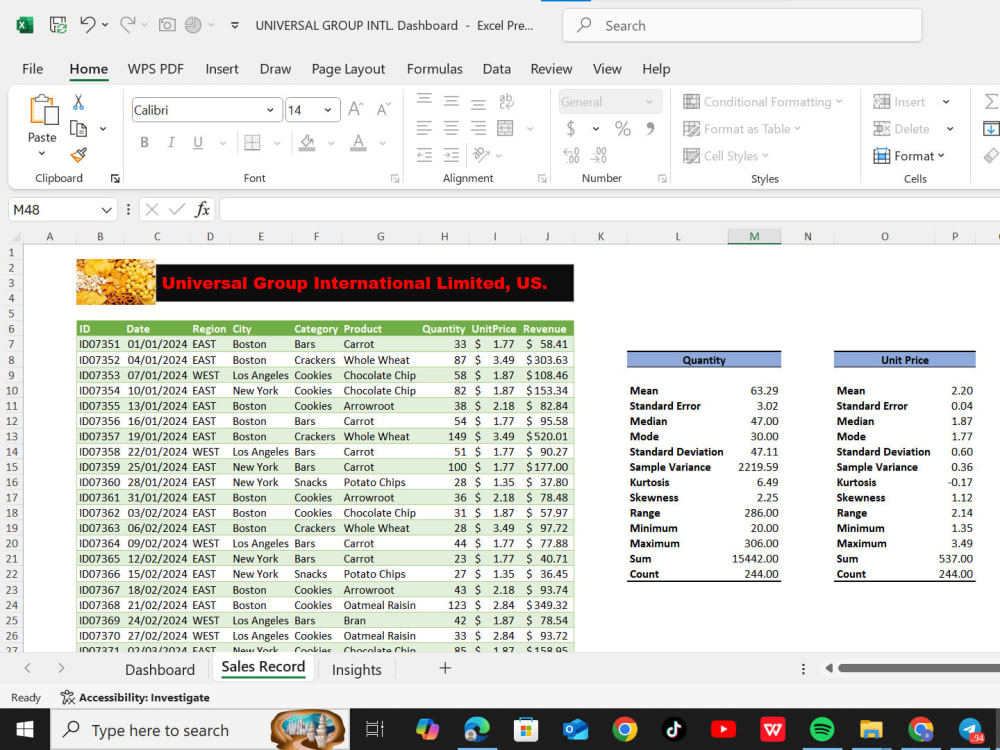Click the Paste clipboard icon
Screen dimensions: 1000x750
[43, 110]
